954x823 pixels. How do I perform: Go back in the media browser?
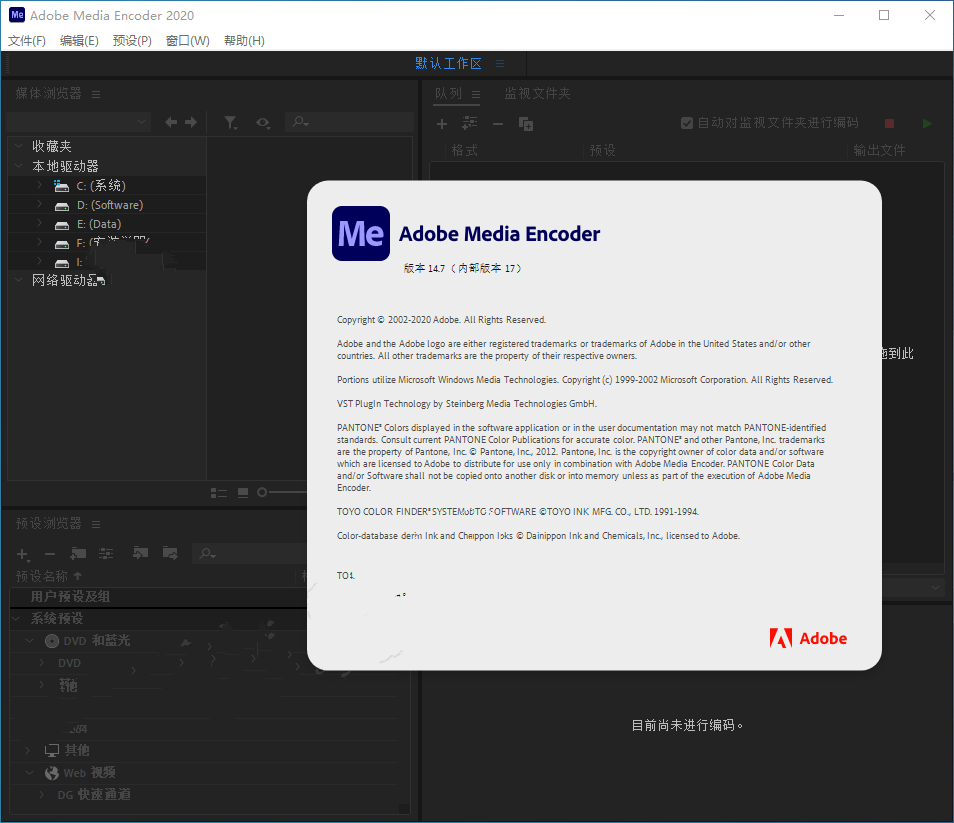[x=171, y=122]
